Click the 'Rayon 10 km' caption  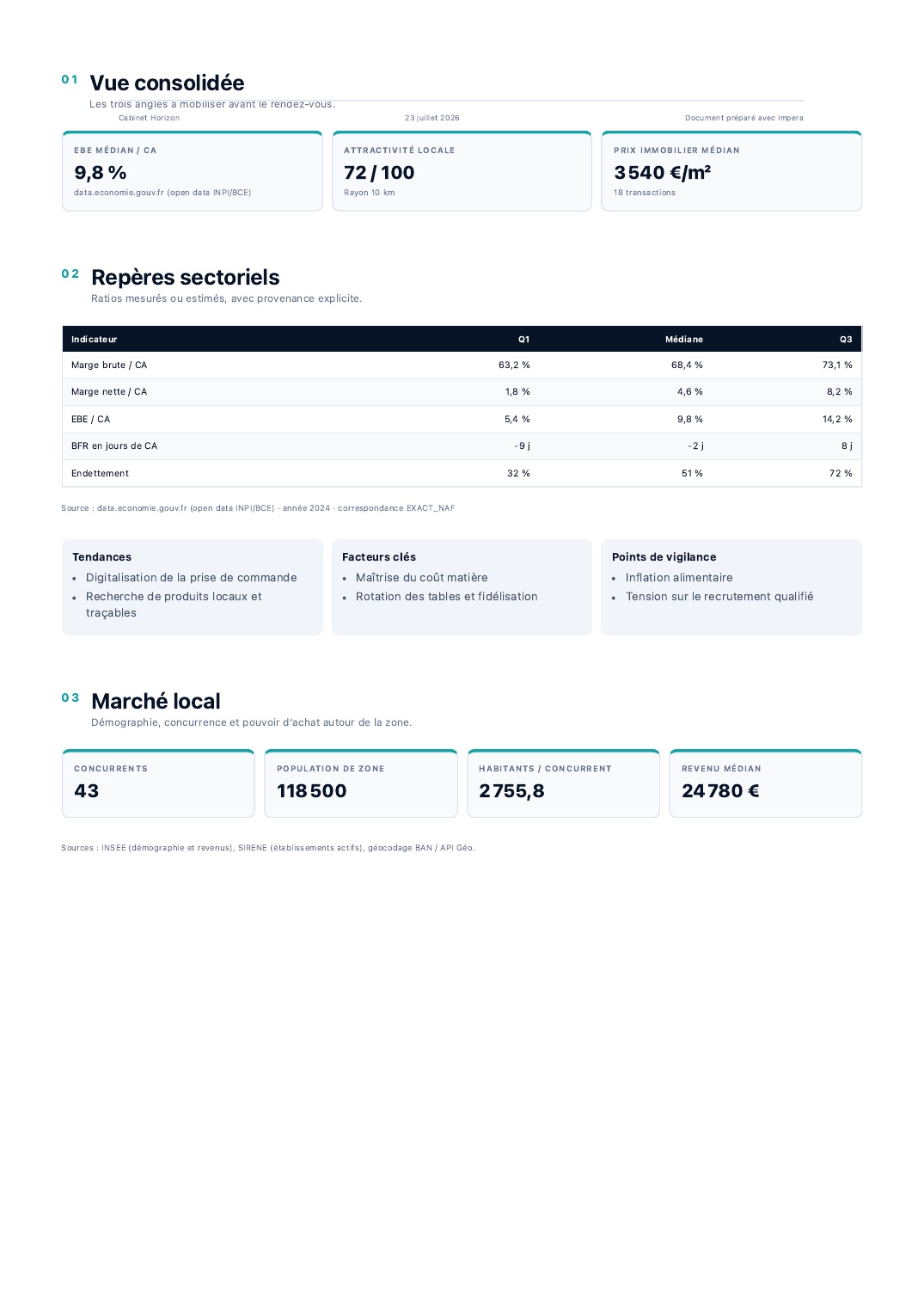(369, 193)
